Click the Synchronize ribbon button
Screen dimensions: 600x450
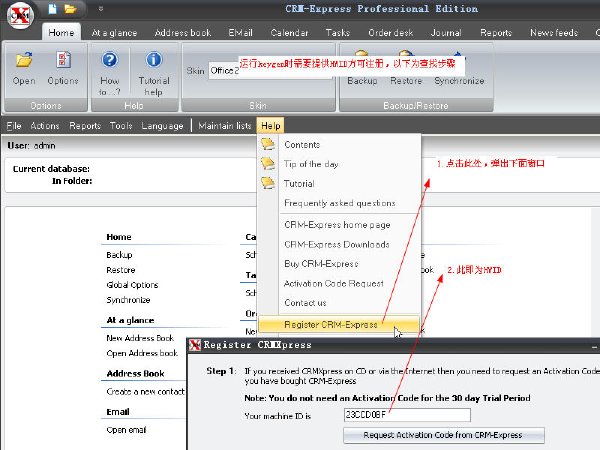click(459, 69)
